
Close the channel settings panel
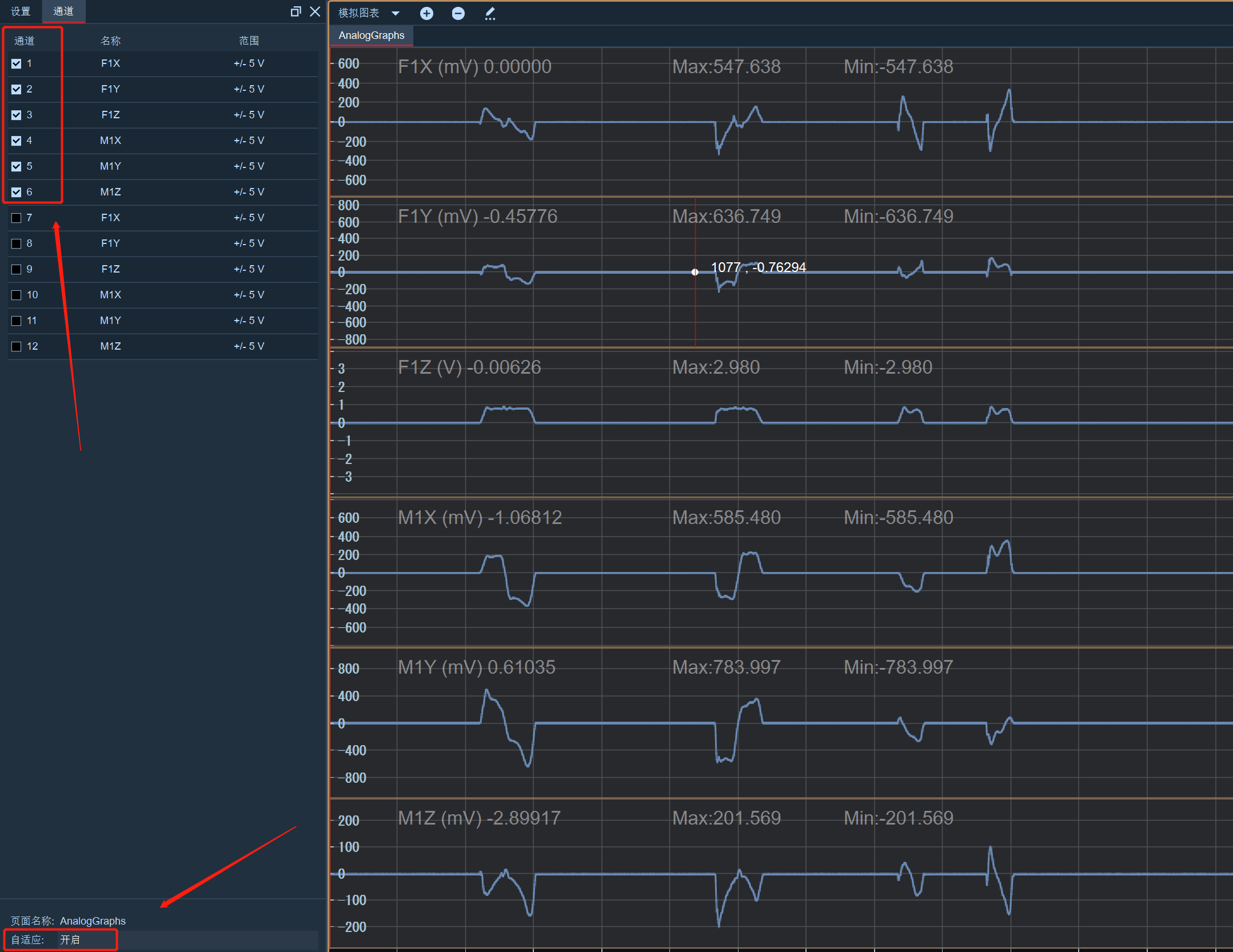(315, 11)
